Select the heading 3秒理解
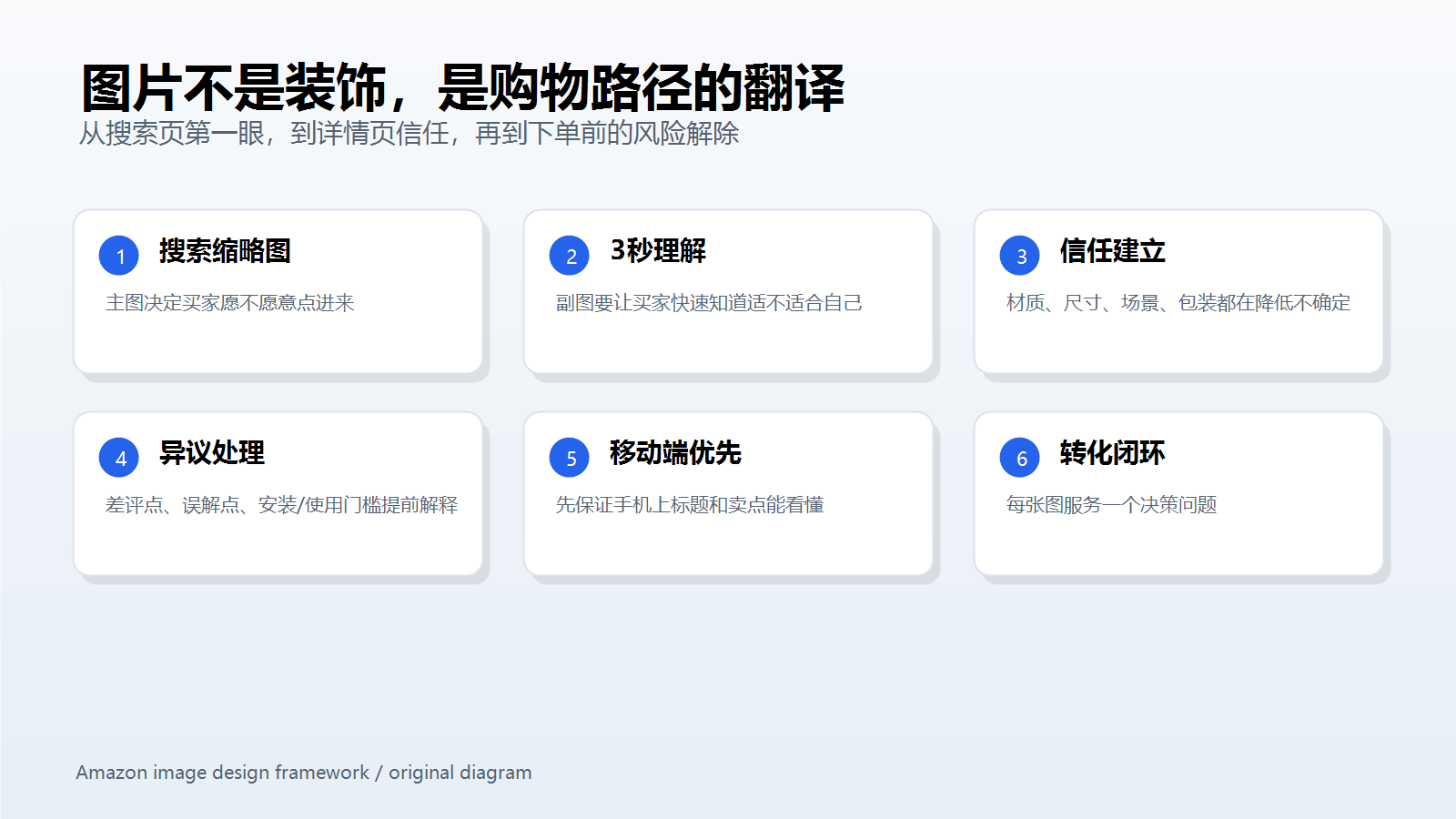Screen dimensions: 1456x819 pos(658,251)
